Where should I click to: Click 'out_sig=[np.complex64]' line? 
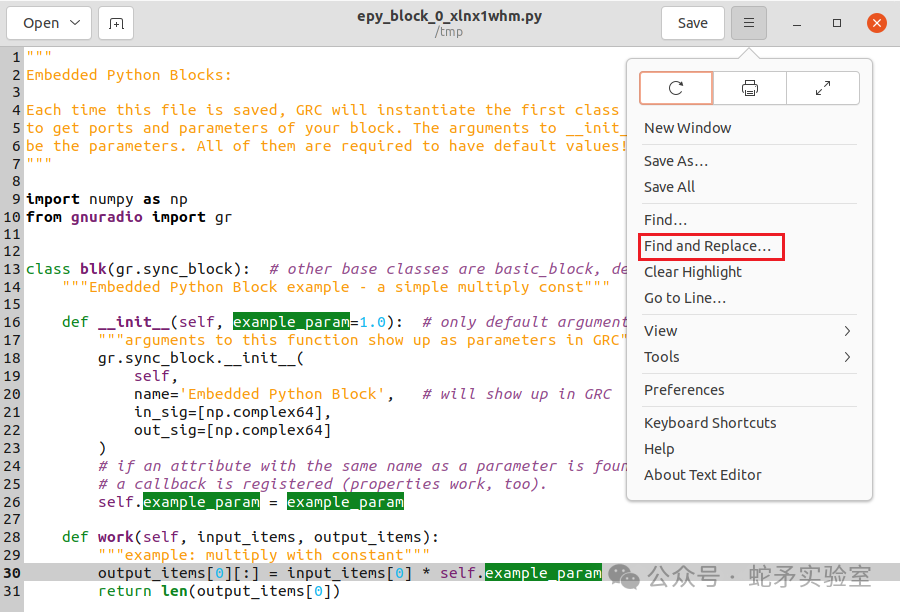pyautogui.click(x=232, y=431)
